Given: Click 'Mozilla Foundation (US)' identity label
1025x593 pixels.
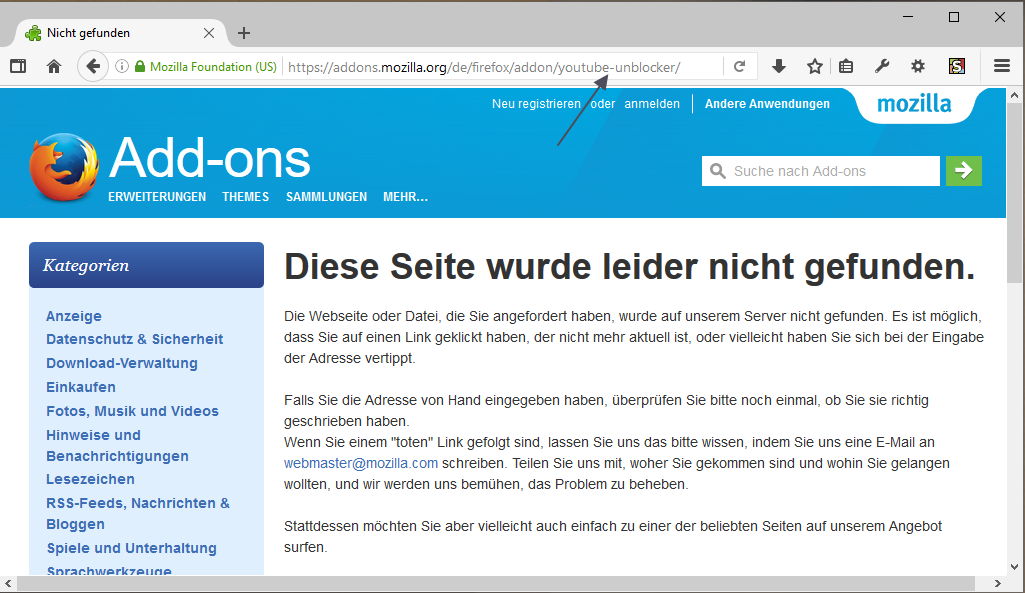Looking at the screenshot, I should [213, 67].
